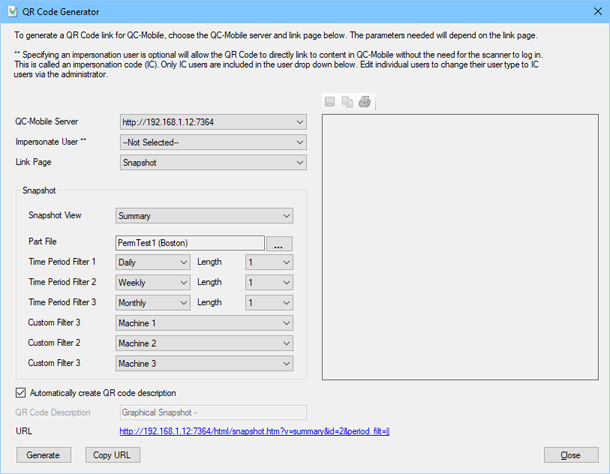Close the QR Code Generator window
610x474 pixels.
pos(598,12)
